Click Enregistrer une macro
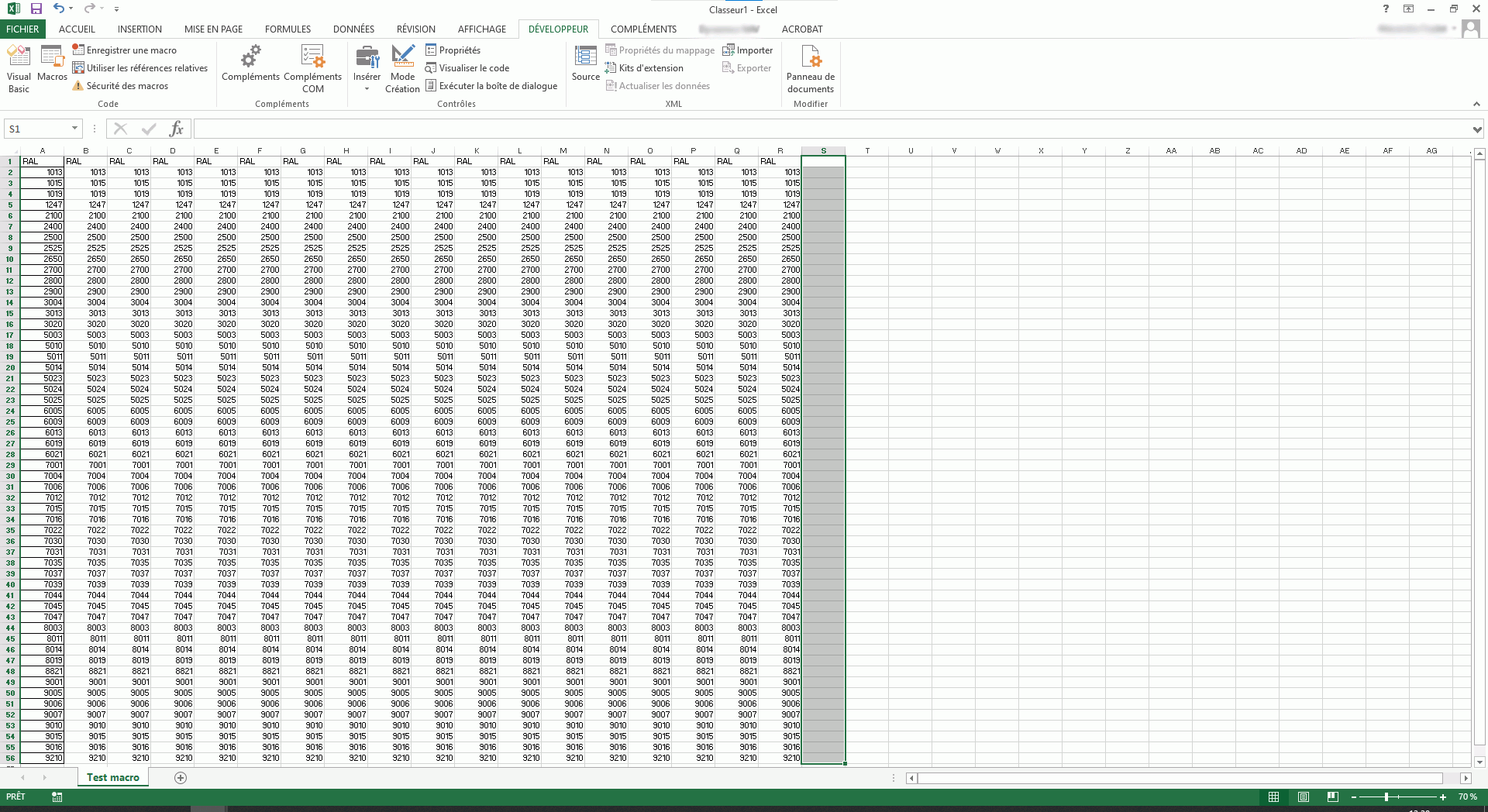1488x812 pixels. 125,50
